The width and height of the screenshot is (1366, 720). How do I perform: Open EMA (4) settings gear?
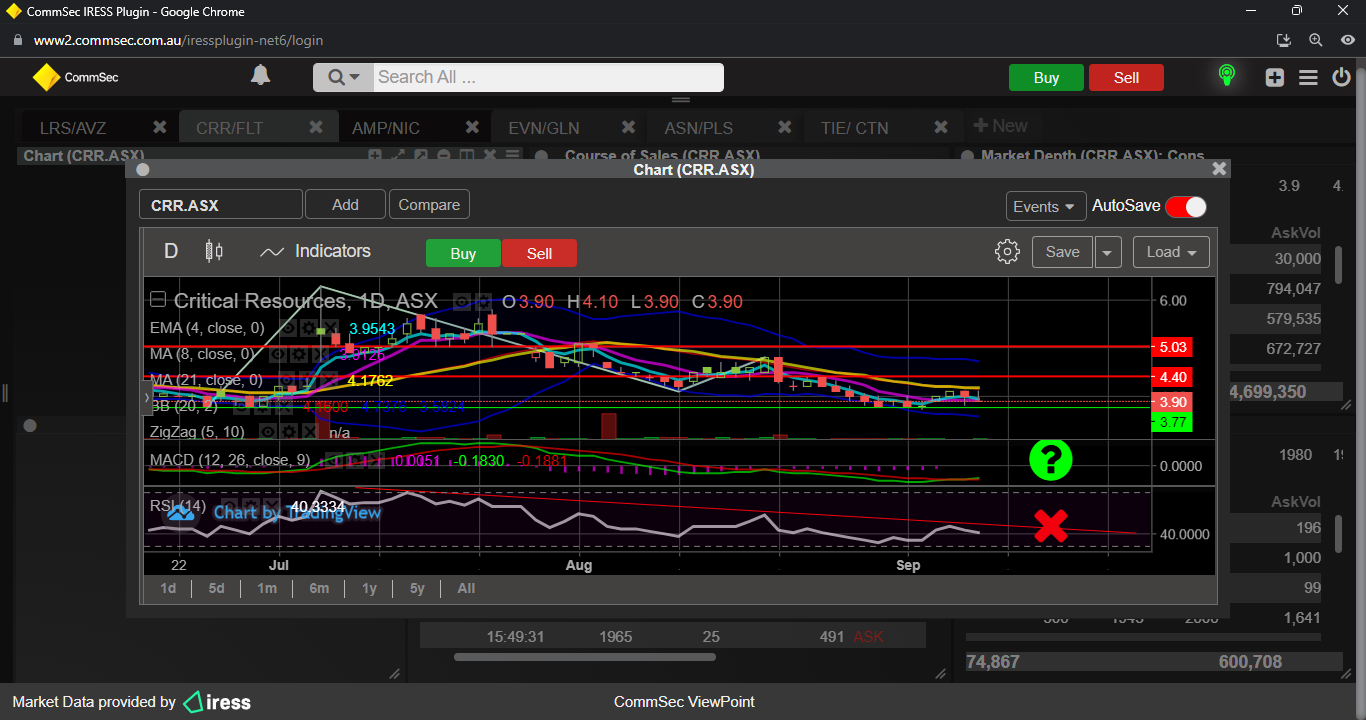click(x=309, y=328)
